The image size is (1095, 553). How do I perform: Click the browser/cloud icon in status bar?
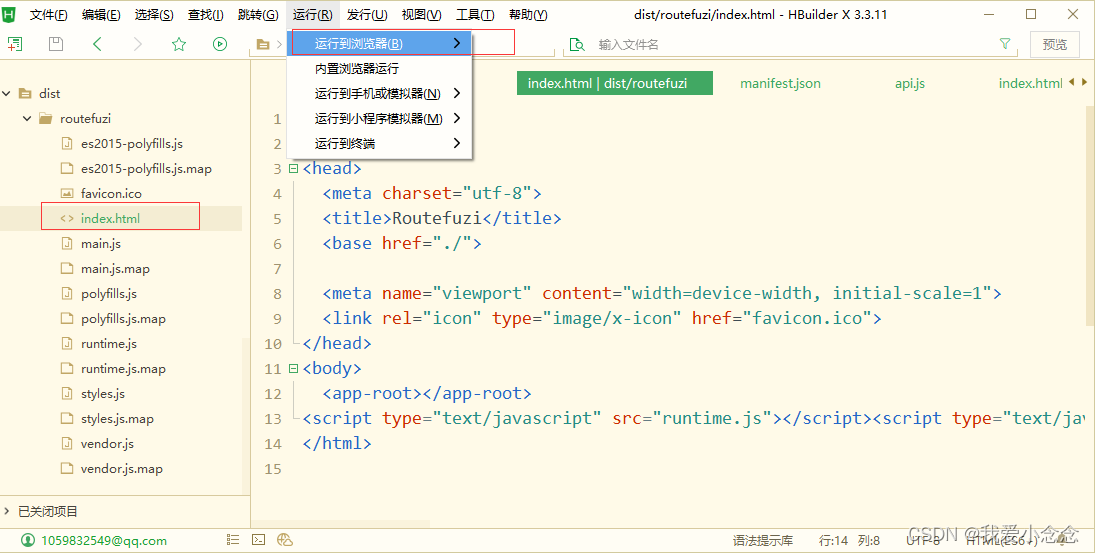(x=284, y=540)
